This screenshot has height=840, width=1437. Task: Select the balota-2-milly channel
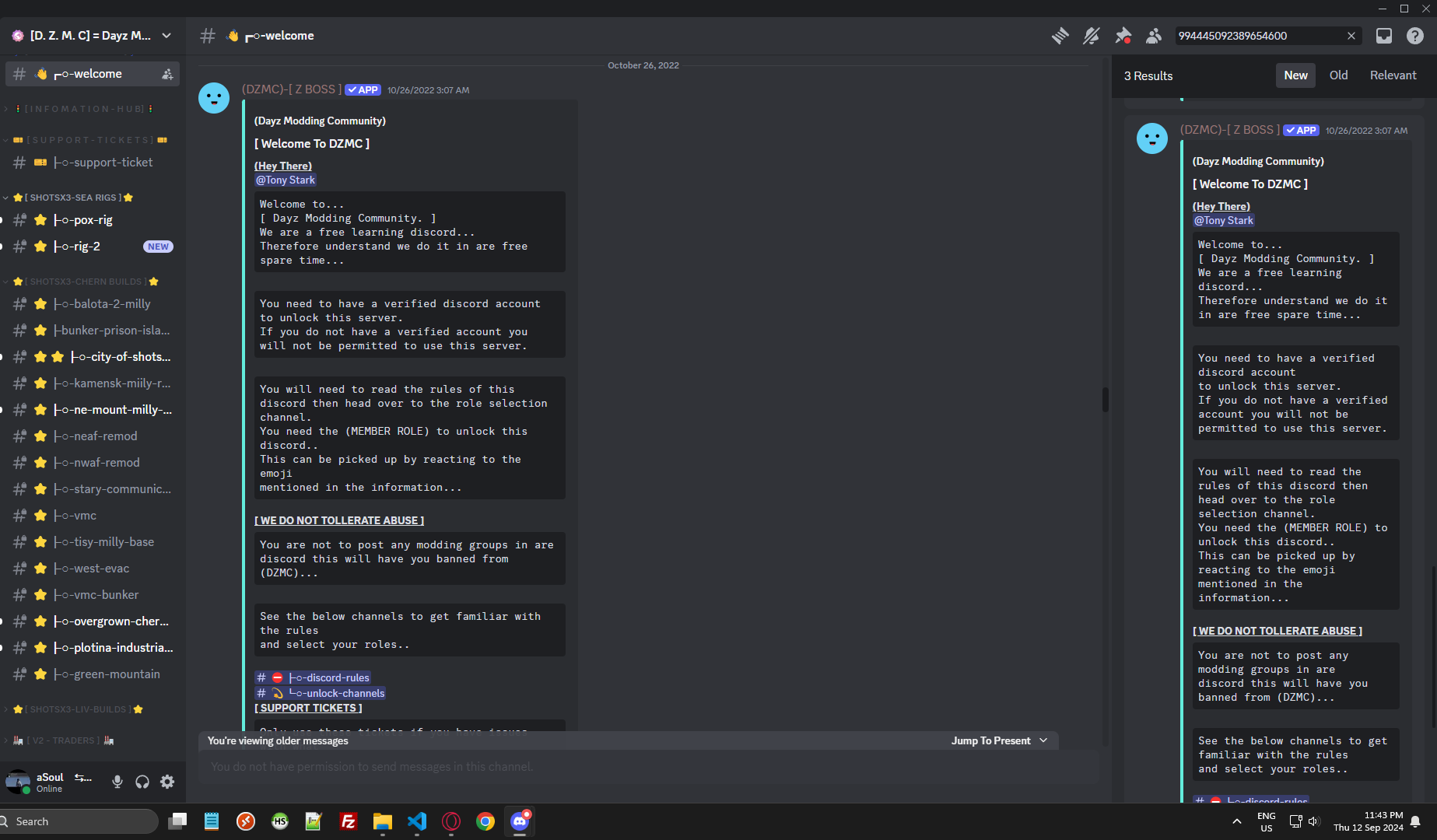pyautogui.click(x=92, y=304)
